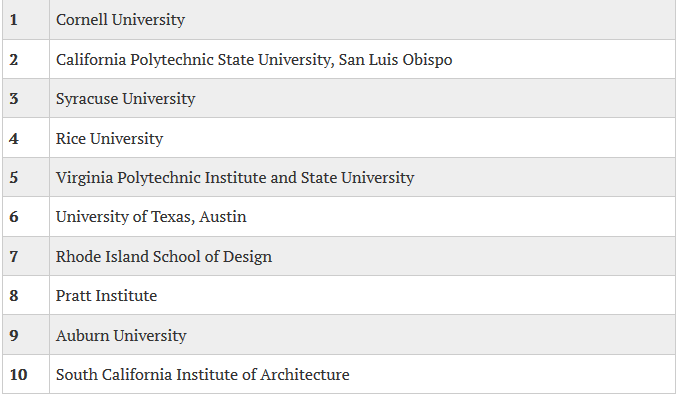Click rank number 6 cell
Screen dimensions: 679x399
coord(26,217)
